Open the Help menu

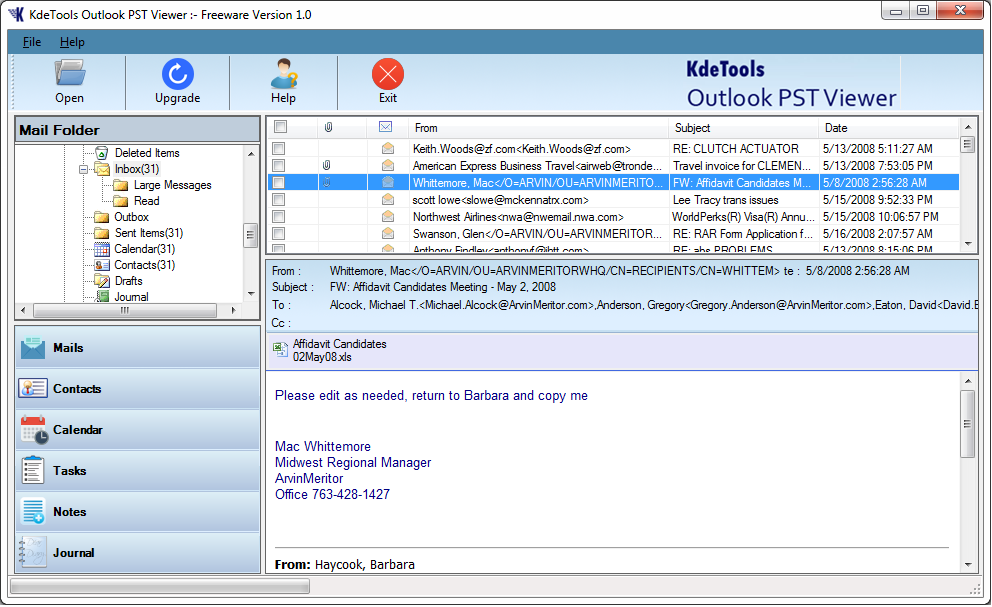pyautogui.click(x=72, y=42)
